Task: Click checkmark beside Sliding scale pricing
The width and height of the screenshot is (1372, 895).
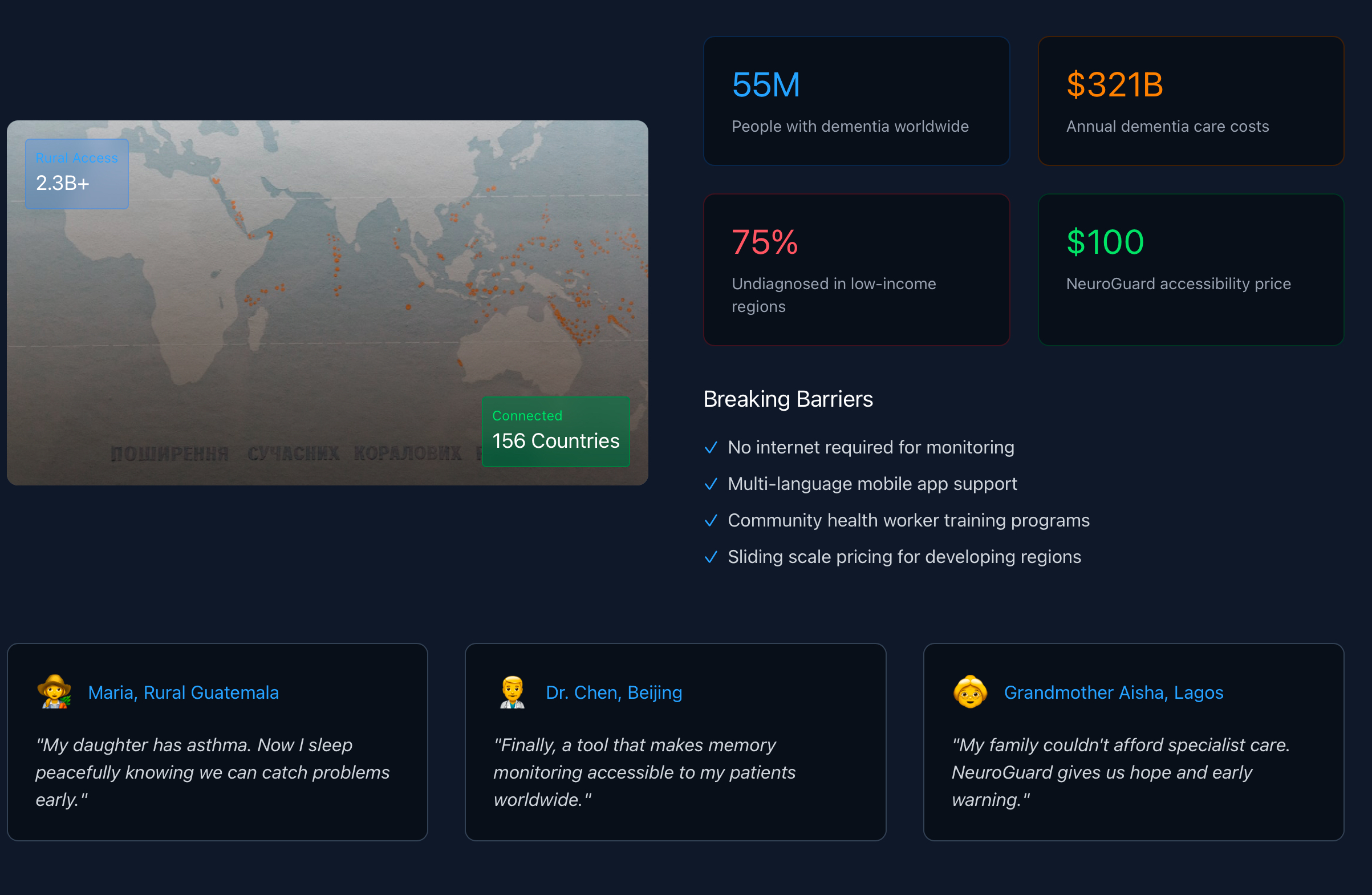Action: click(x=711, y=557)
